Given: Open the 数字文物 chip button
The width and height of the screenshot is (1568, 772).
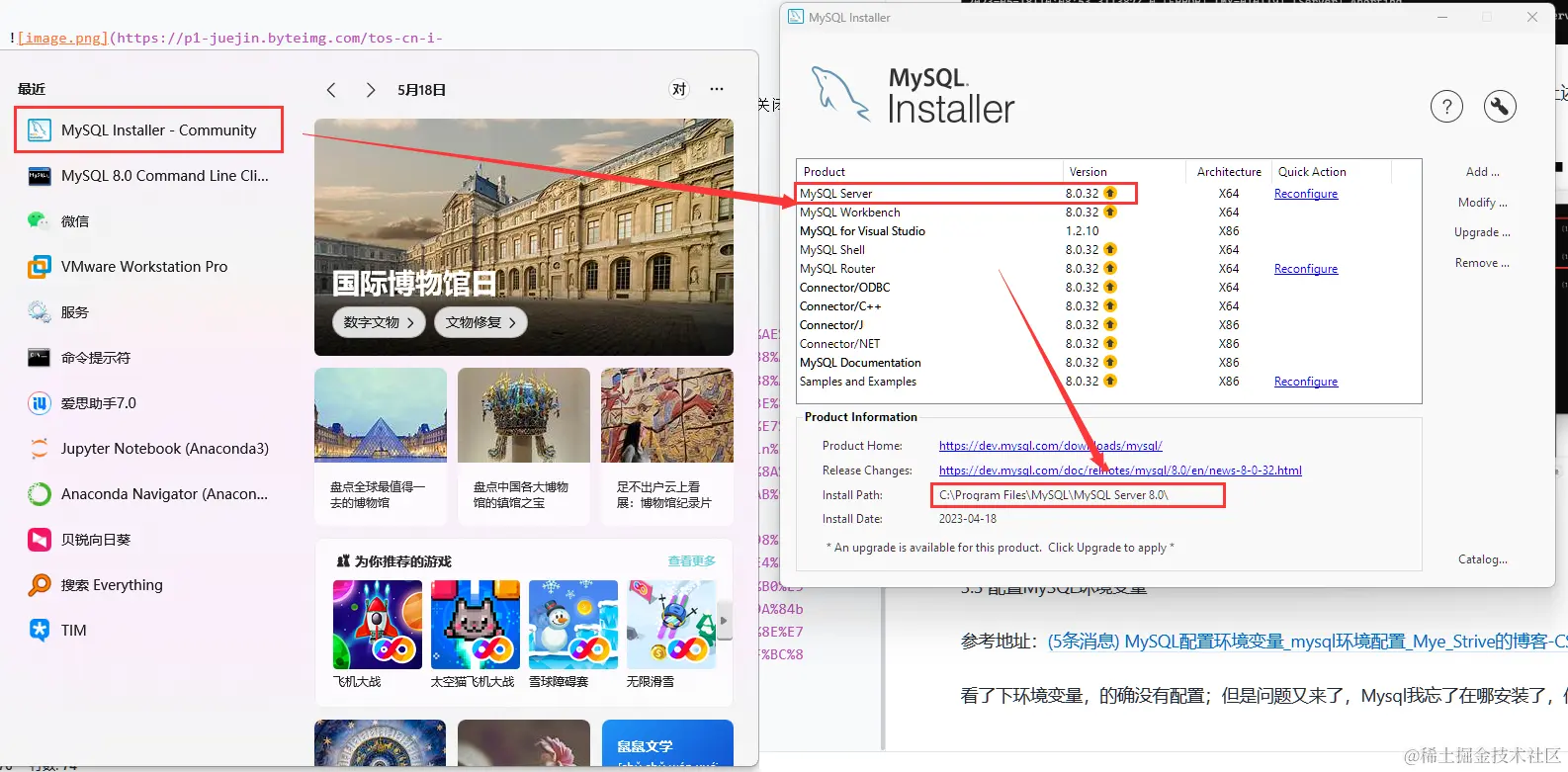Looking at the screenshot, I should pos(380,322).
